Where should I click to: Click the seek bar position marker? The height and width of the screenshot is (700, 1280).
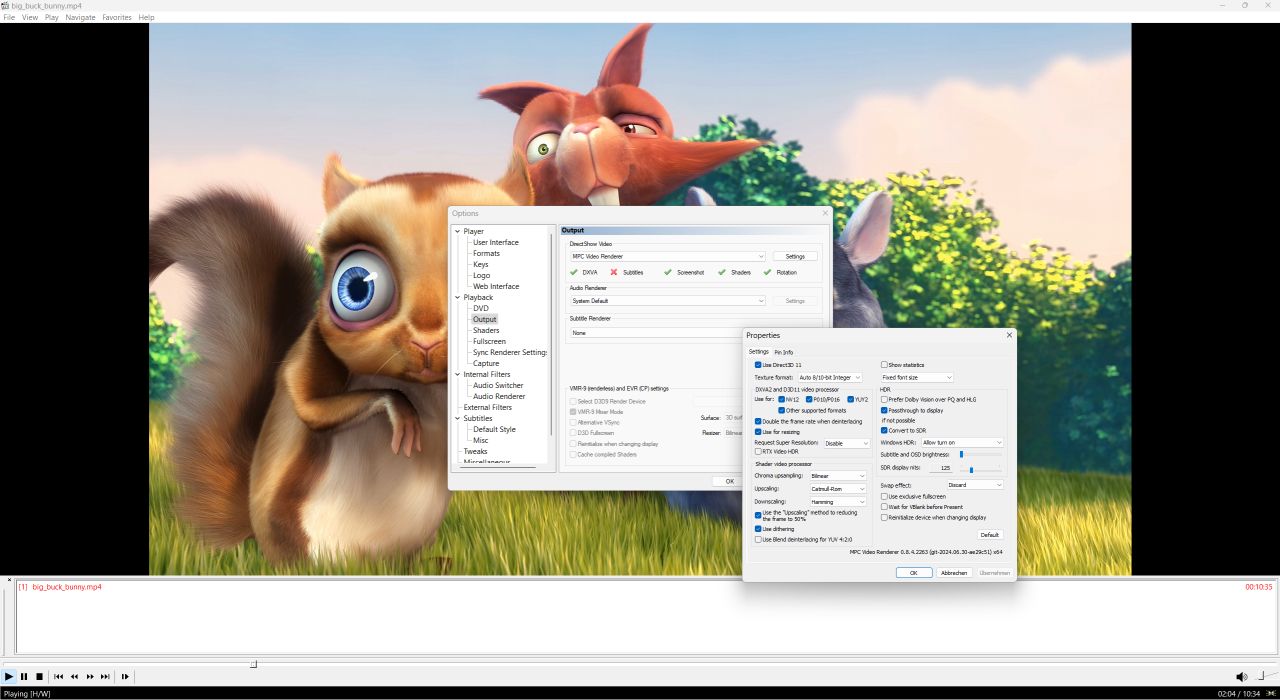(x=253, y=664)
